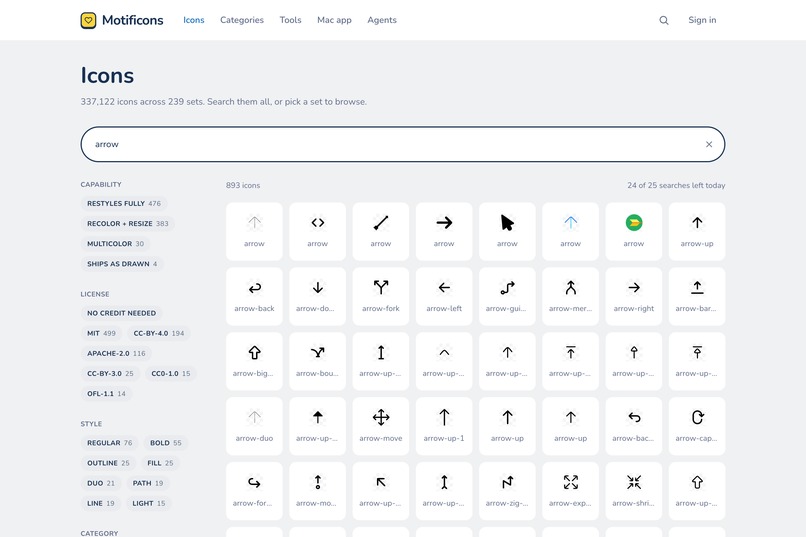Screen dimensions: 806x537
Task: Choose the arrow-for... forward icon
Action: point(254,491)
